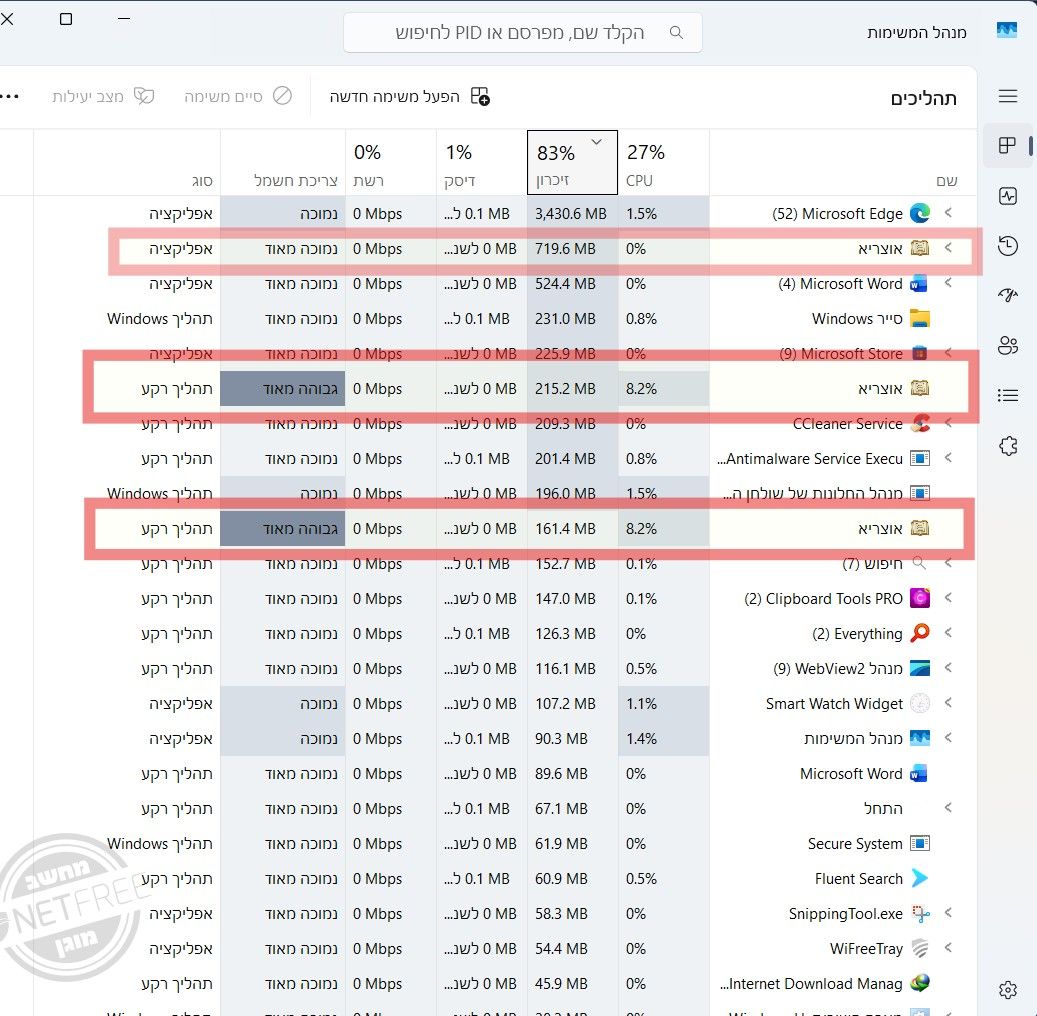Open the hamburger navigation menu

(x=1008, y=97)
